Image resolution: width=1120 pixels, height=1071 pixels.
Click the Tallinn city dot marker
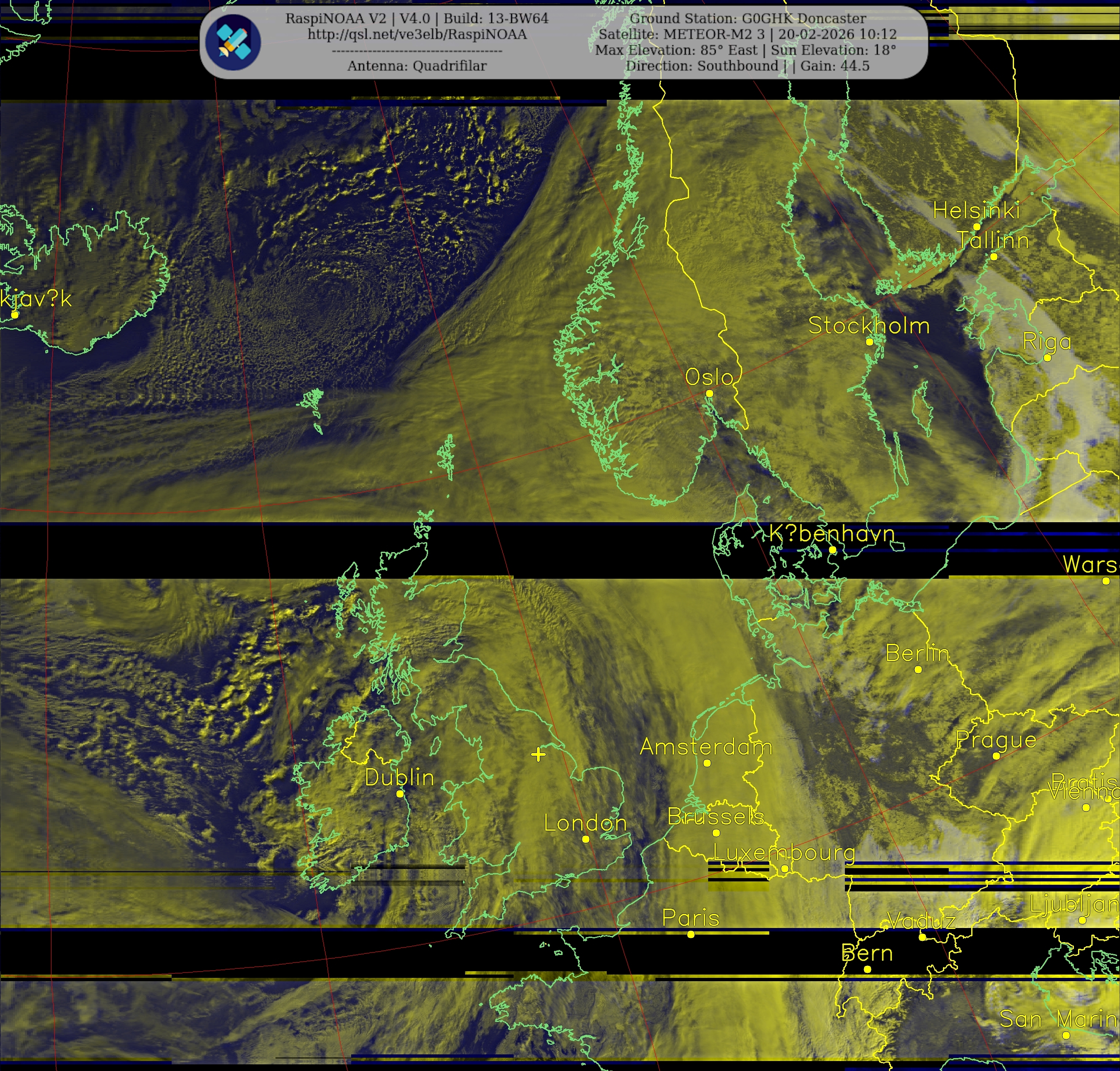pos(993,257)
